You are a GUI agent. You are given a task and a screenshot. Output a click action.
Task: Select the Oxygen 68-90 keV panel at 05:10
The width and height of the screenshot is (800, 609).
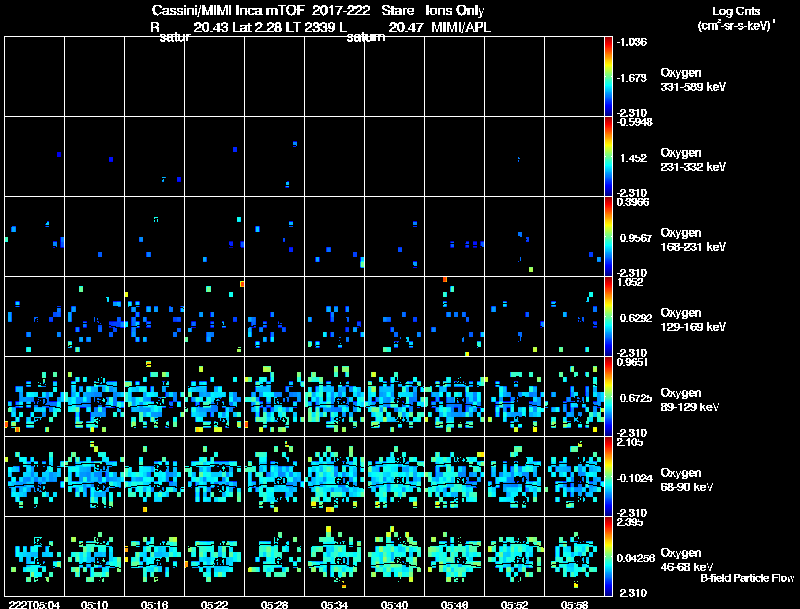[94, 476]
